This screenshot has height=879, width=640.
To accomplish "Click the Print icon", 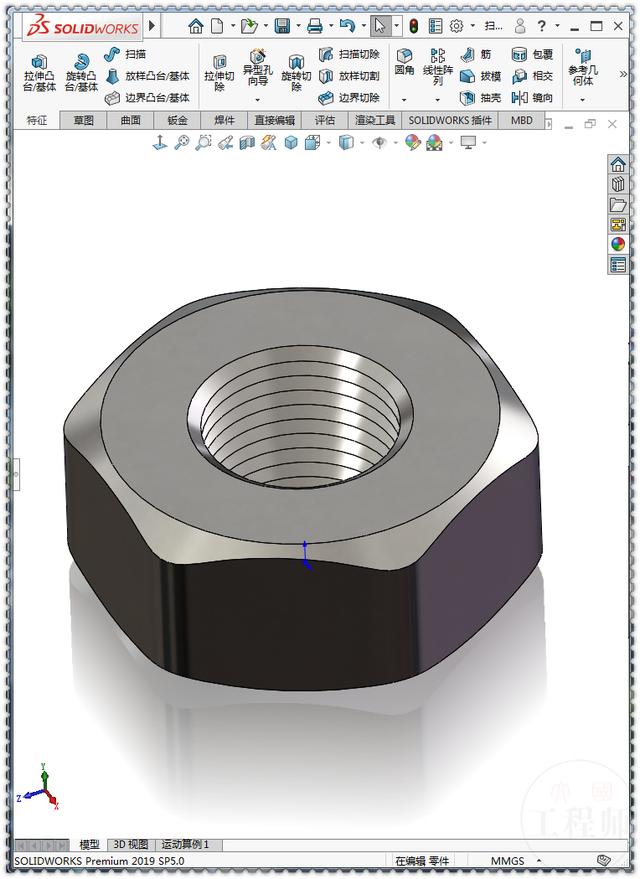I will [315, 26].
